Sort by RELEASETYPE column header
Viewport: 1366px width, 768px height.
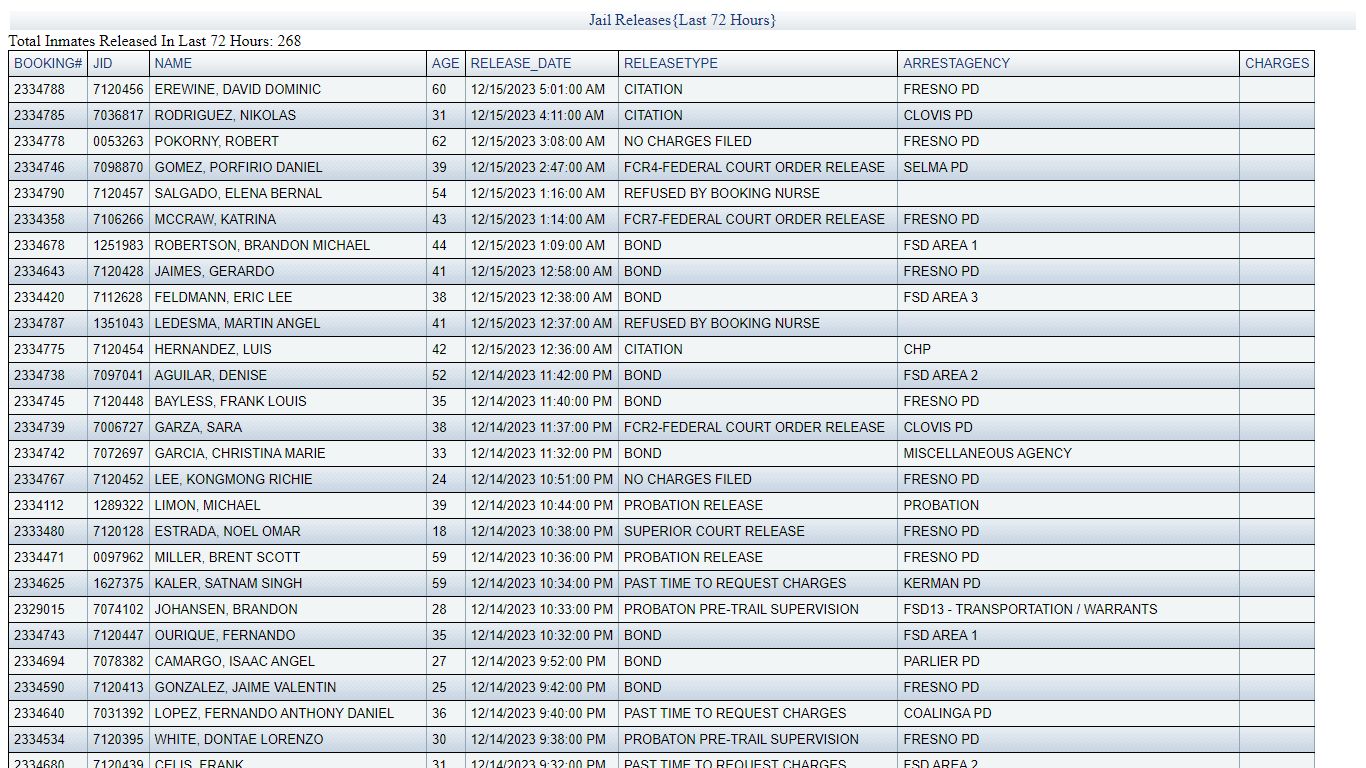point(671,63)
